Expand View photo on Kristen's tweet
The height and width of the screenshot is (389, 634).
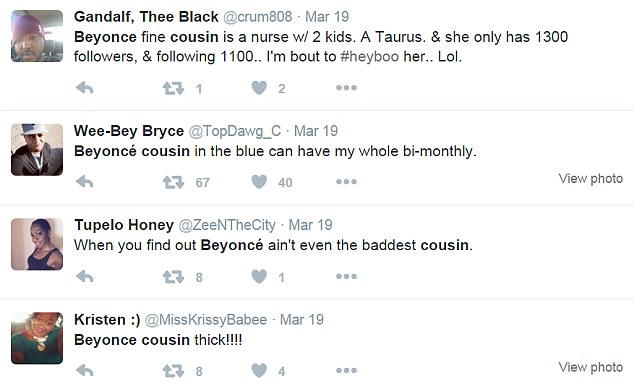click(x=591, y=367)
